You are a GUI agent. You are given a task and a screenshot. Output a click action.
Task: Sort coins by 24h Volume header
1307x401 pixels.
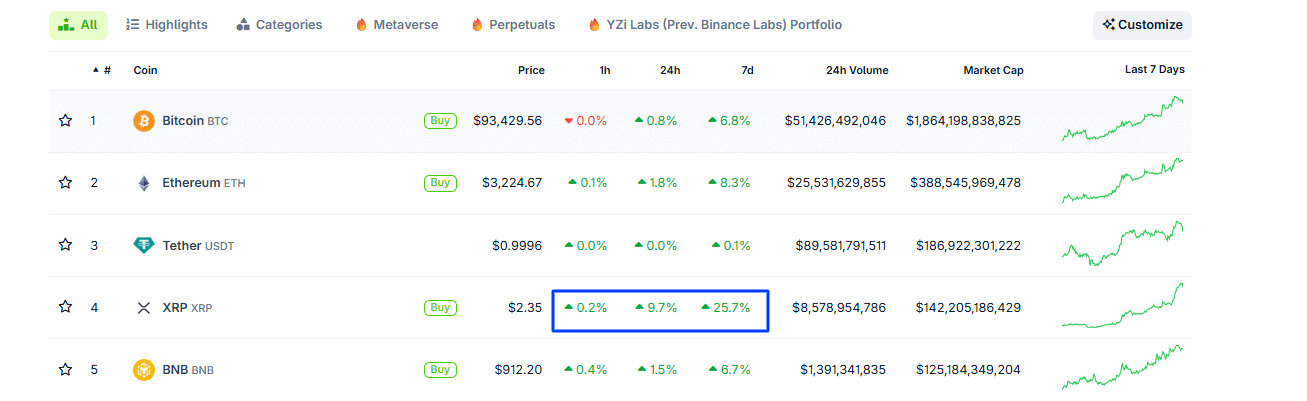(x=856, y=70)
